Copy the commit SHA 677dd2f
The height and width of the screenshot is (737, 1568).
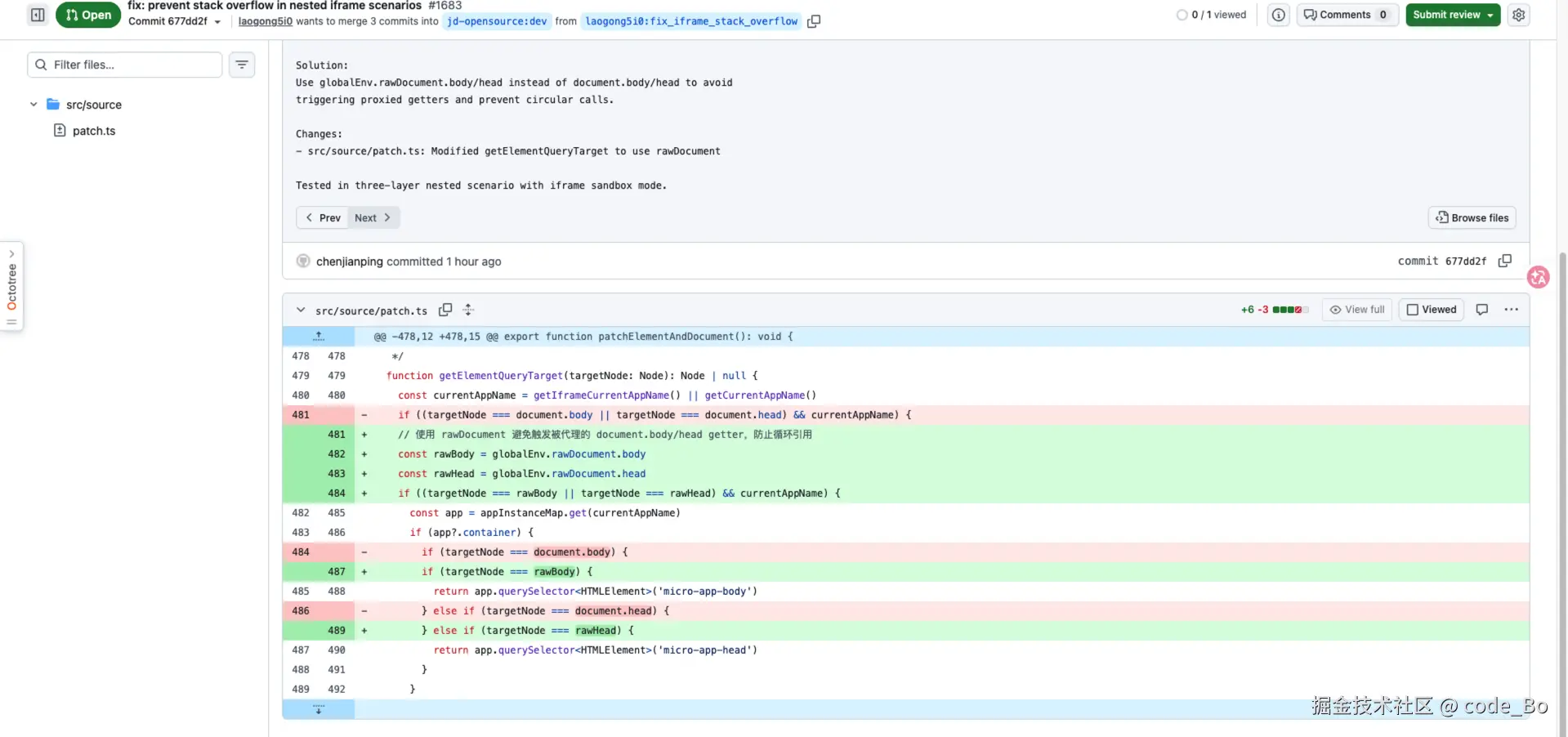pyautogui.click(x=1504, y=261)
